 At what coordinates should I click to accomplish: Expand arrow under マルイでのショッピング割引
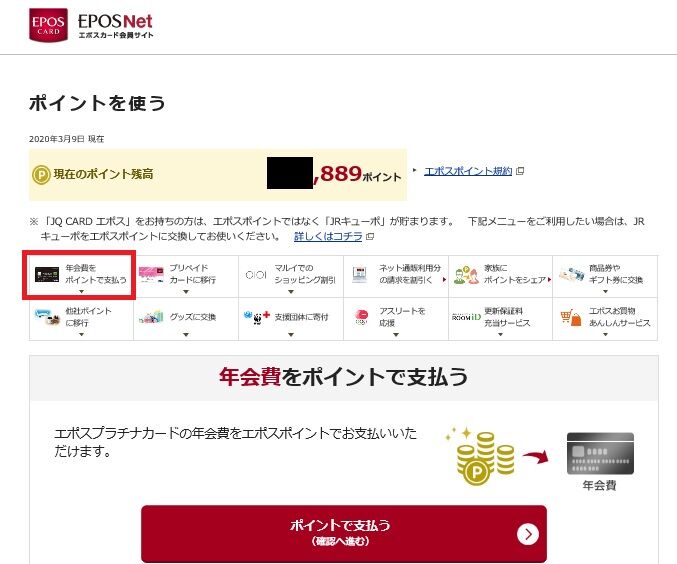291,292
